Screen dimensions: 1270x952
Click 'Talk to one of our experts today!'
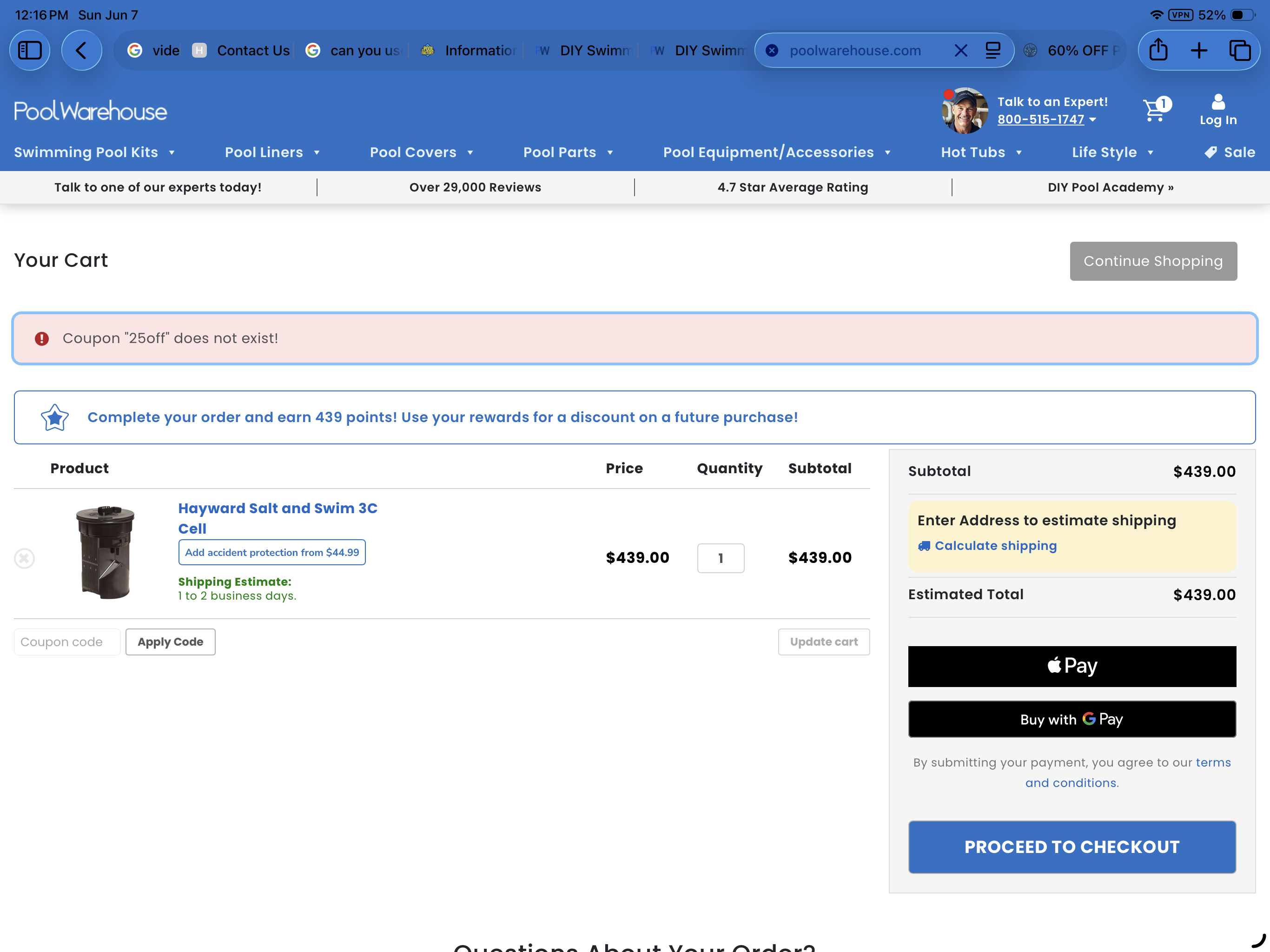158,187
